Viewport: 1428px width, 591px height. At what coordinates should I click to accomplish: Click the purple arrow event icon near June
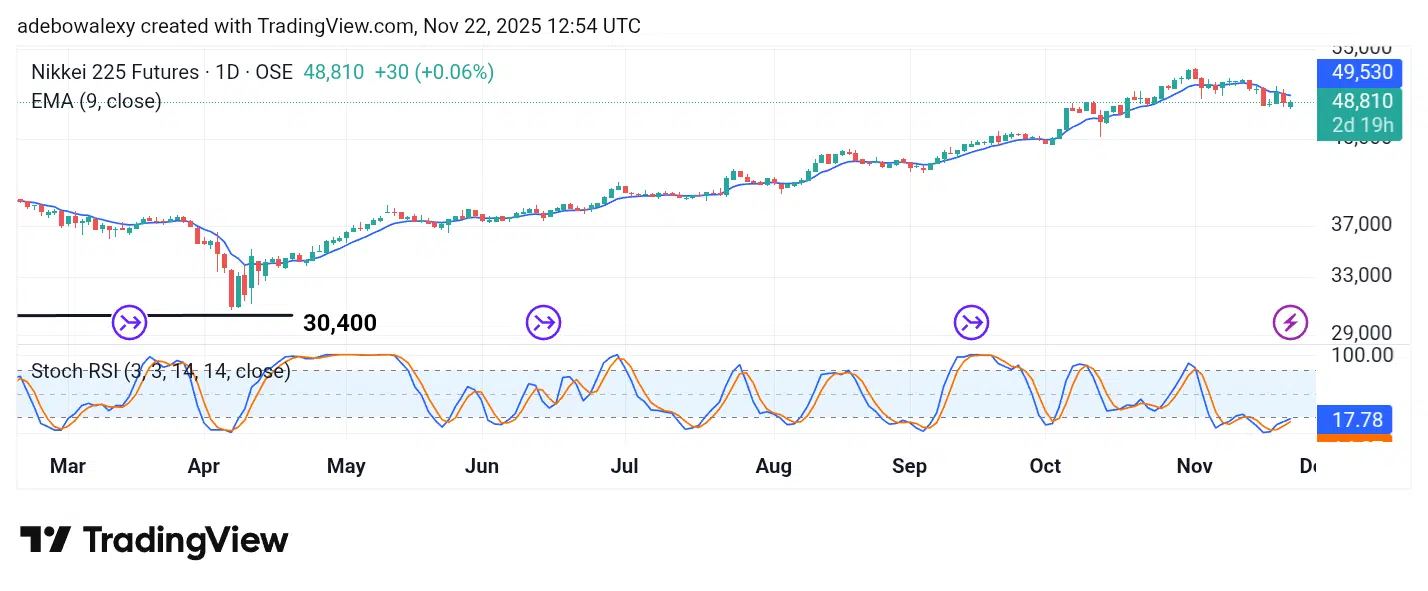coord(543,322)
